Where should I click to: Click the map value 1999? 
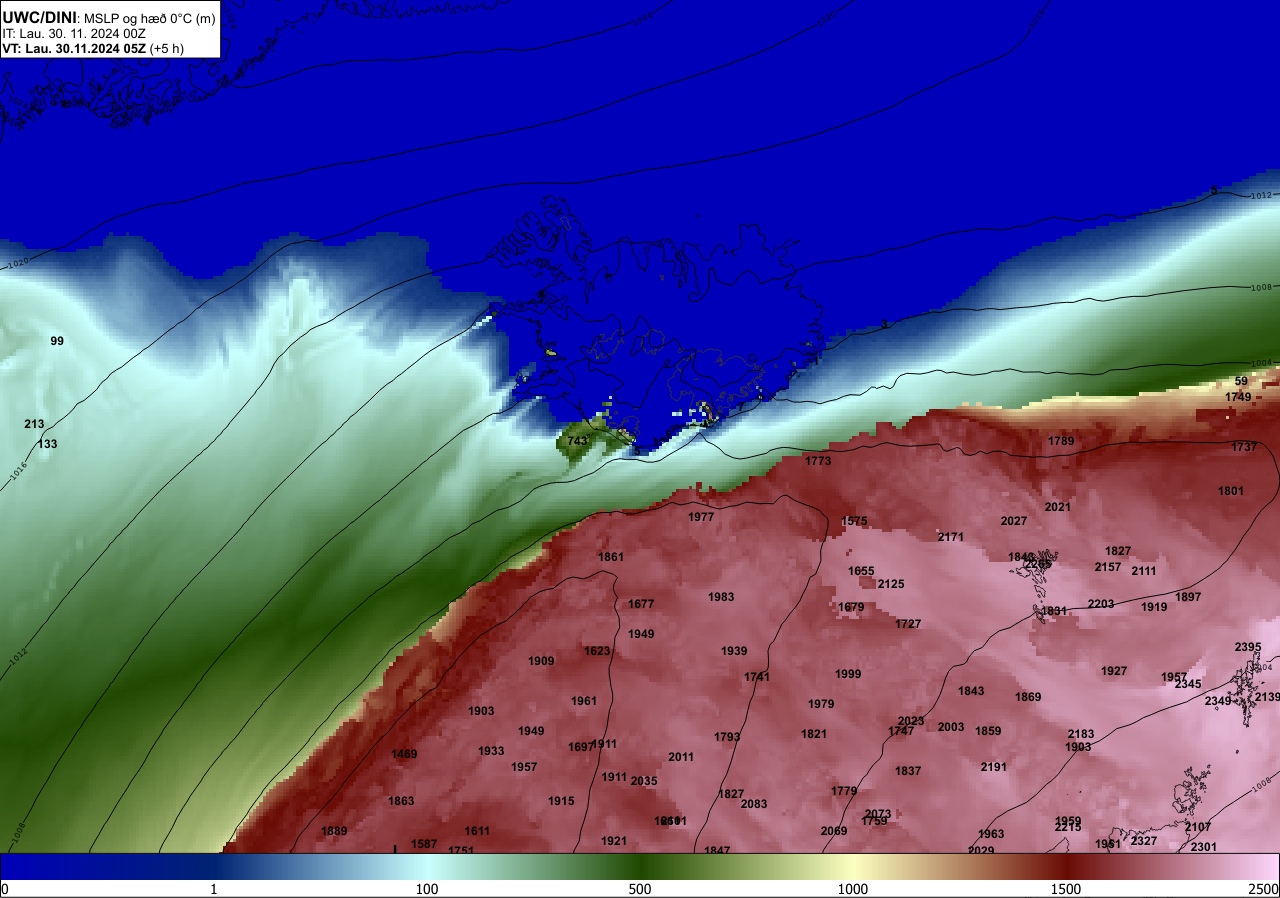coord(848,674)
